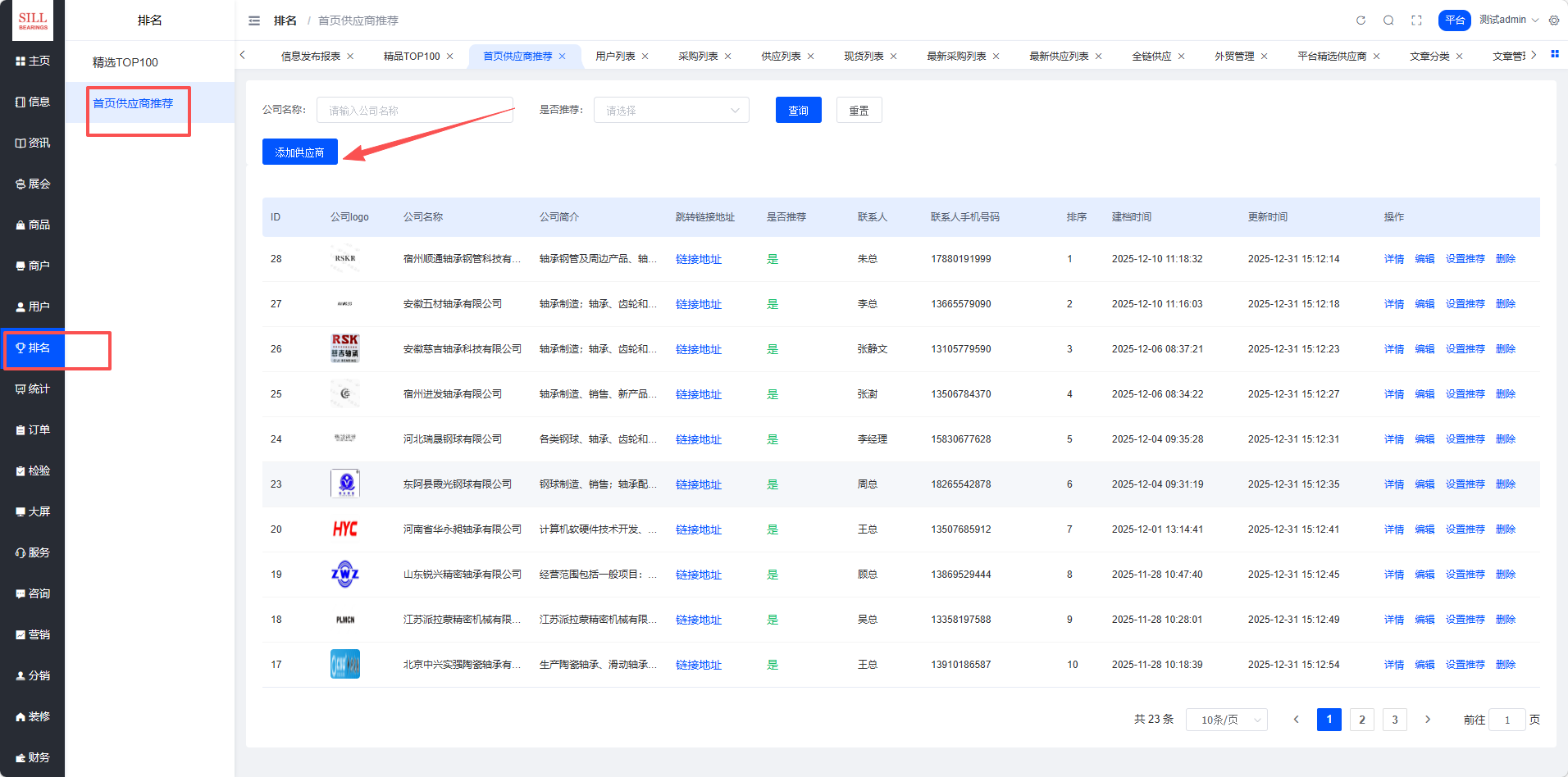
Task: Click the refresh icon in top bar
Action: (1361, 20)
